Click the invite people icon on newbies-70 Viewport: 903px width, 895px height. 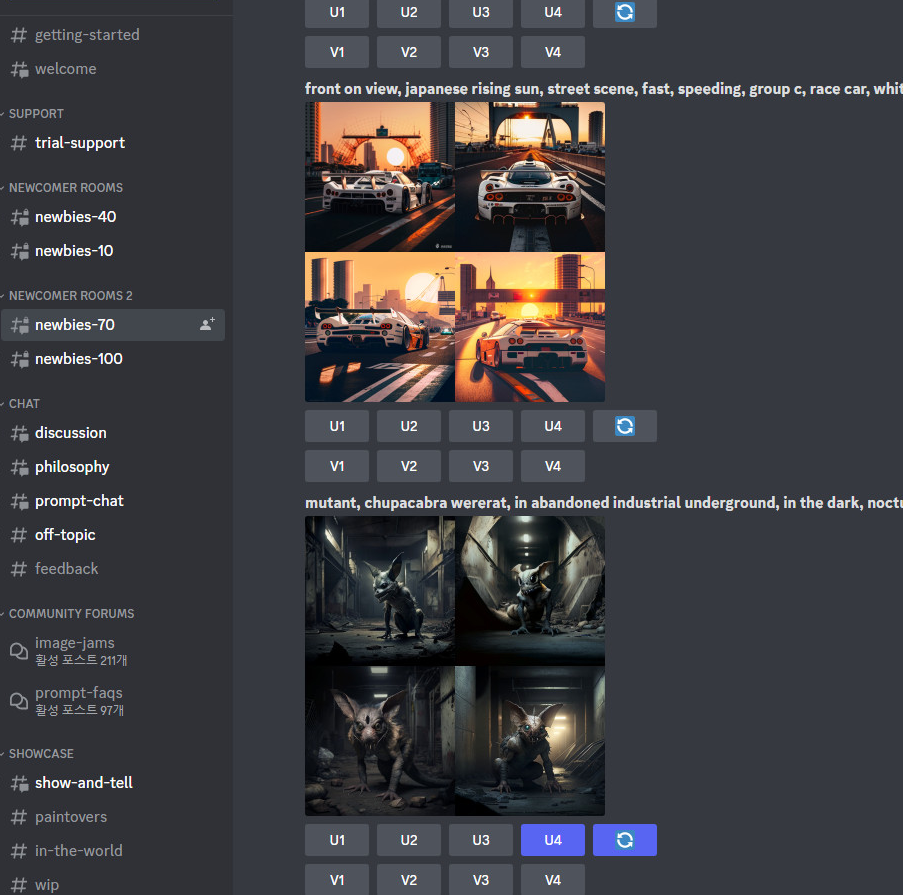[207, 324]
